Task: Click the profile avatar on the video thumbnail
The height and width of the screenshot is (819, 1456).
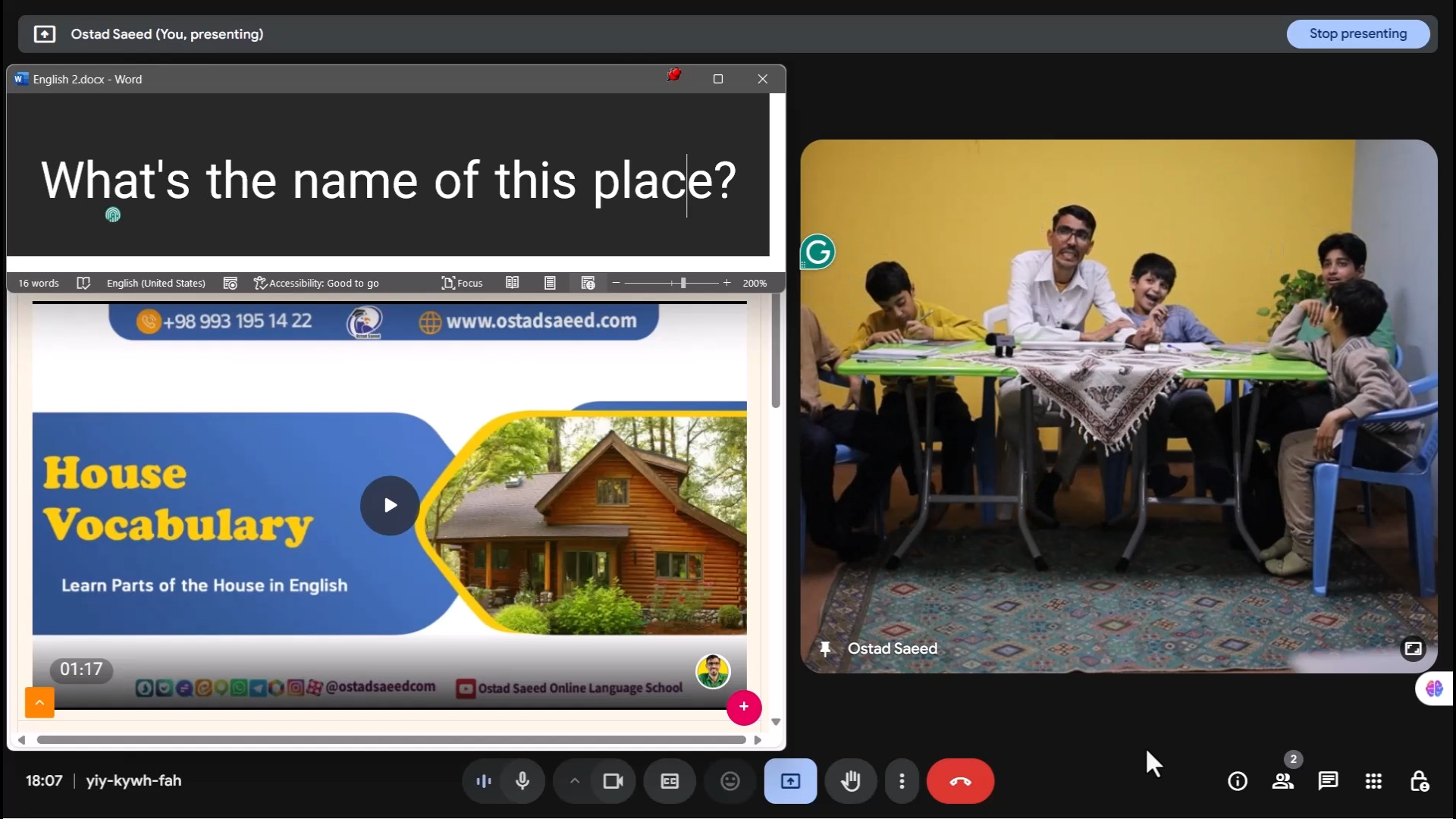Action: [x=713, y=671]
